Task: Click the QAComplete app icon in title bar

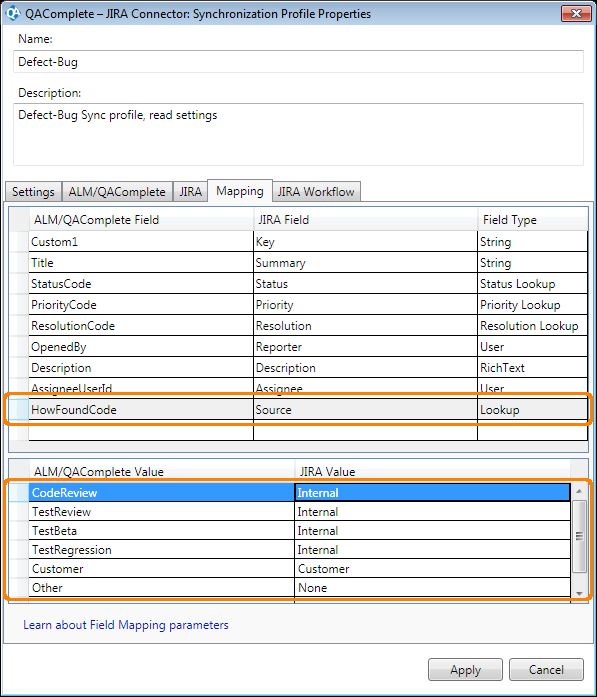Action: click(x=12, y=13)
